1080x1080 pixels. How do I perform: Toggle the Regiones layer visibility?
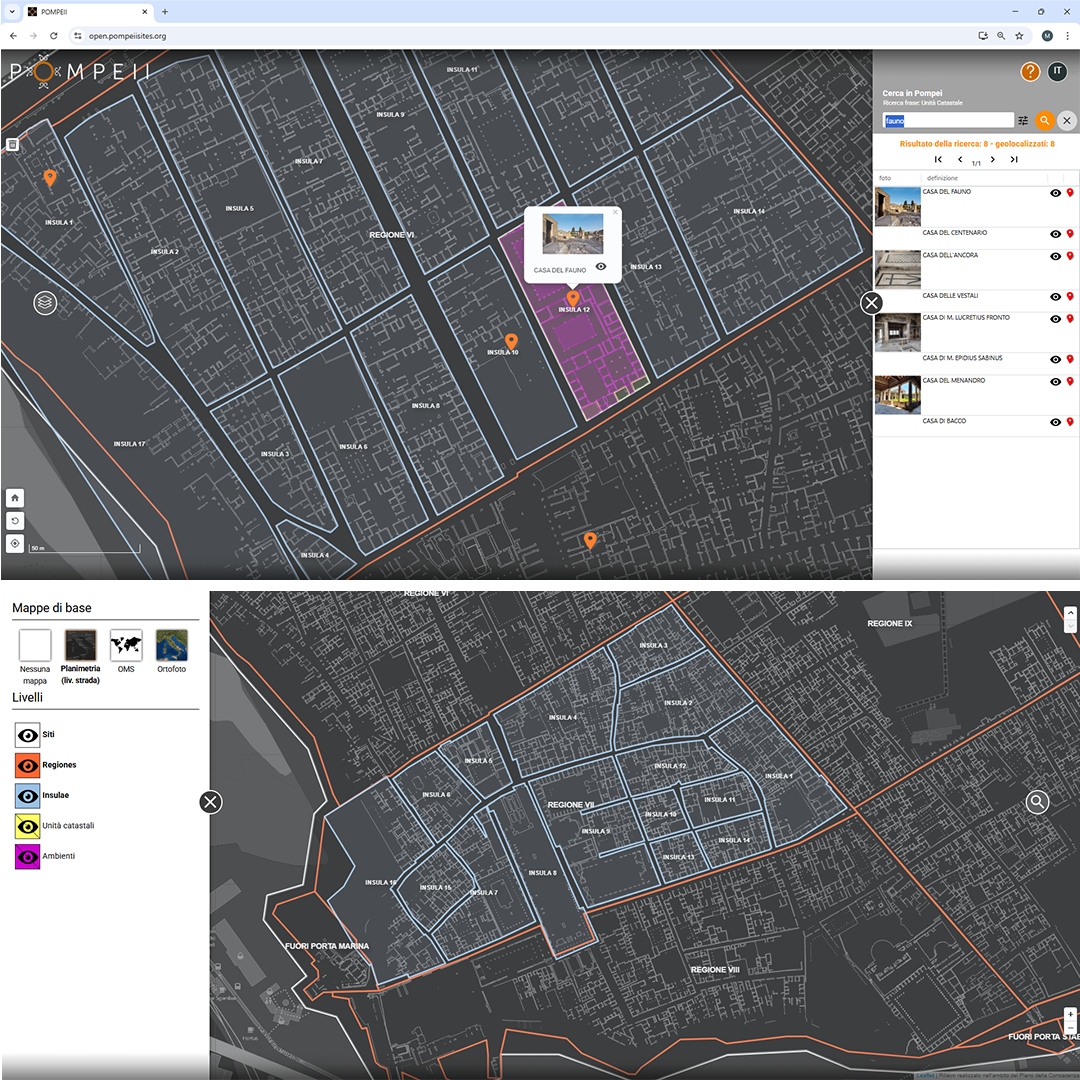[x=28, y=765]
